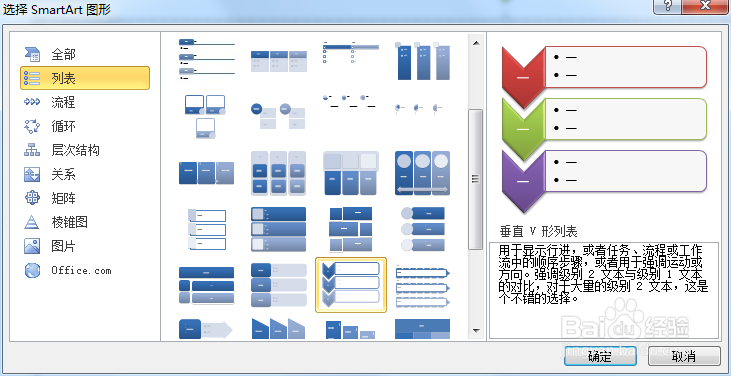Choose the stacked list with small circles

(x=349, y=101)
